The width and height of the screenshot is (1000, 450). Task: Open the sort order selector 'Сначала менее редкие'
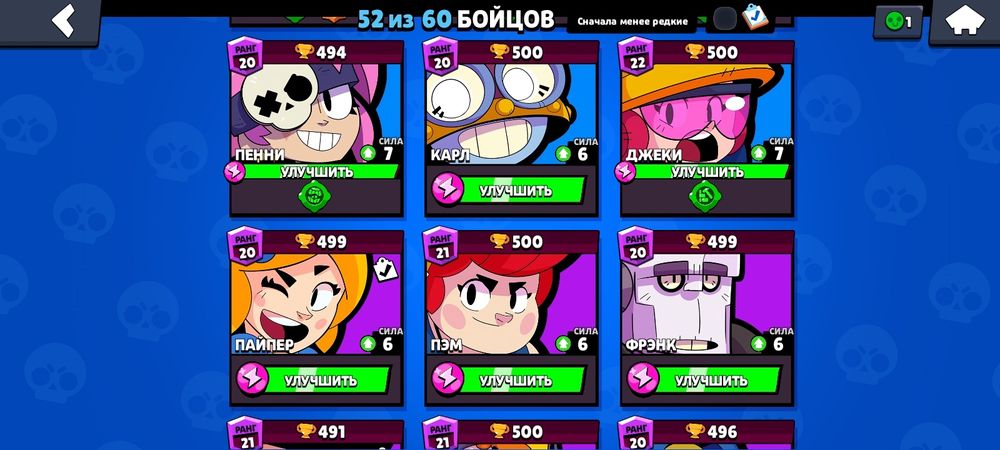[633, 22]
